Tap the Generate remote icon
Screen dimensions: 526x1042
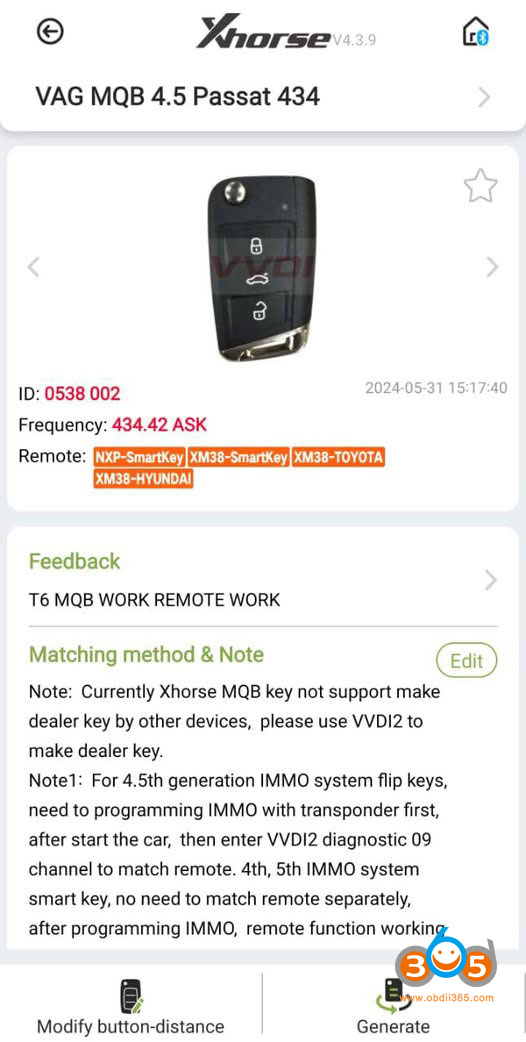coord(393,996)
